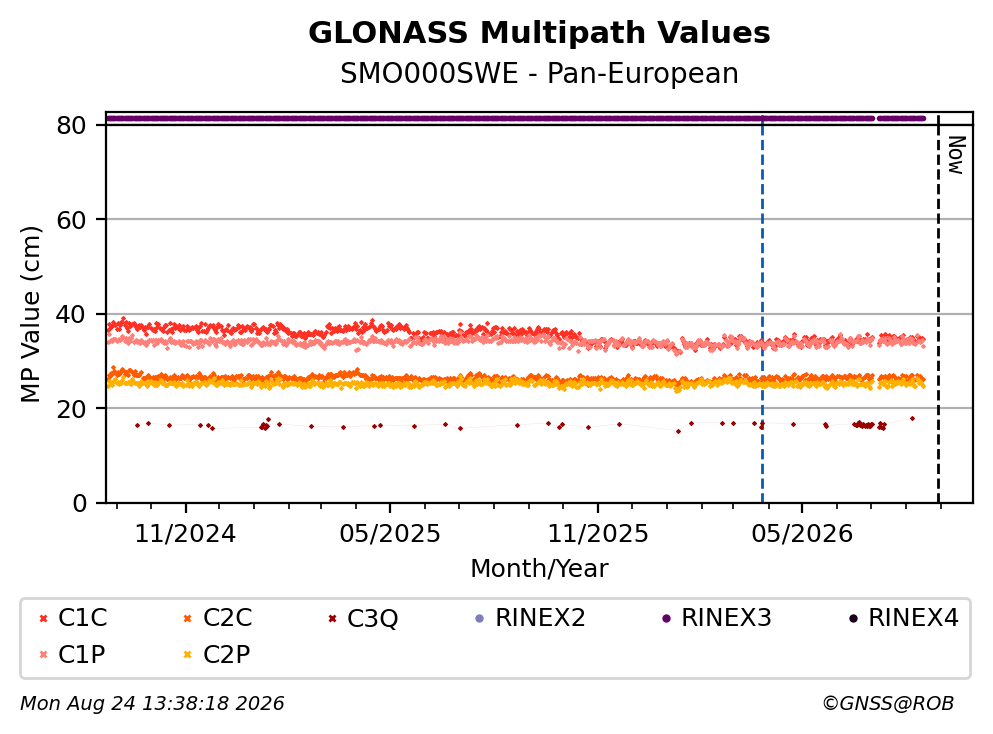
Task: Select the C1P legend label
Action: (81, 654)
